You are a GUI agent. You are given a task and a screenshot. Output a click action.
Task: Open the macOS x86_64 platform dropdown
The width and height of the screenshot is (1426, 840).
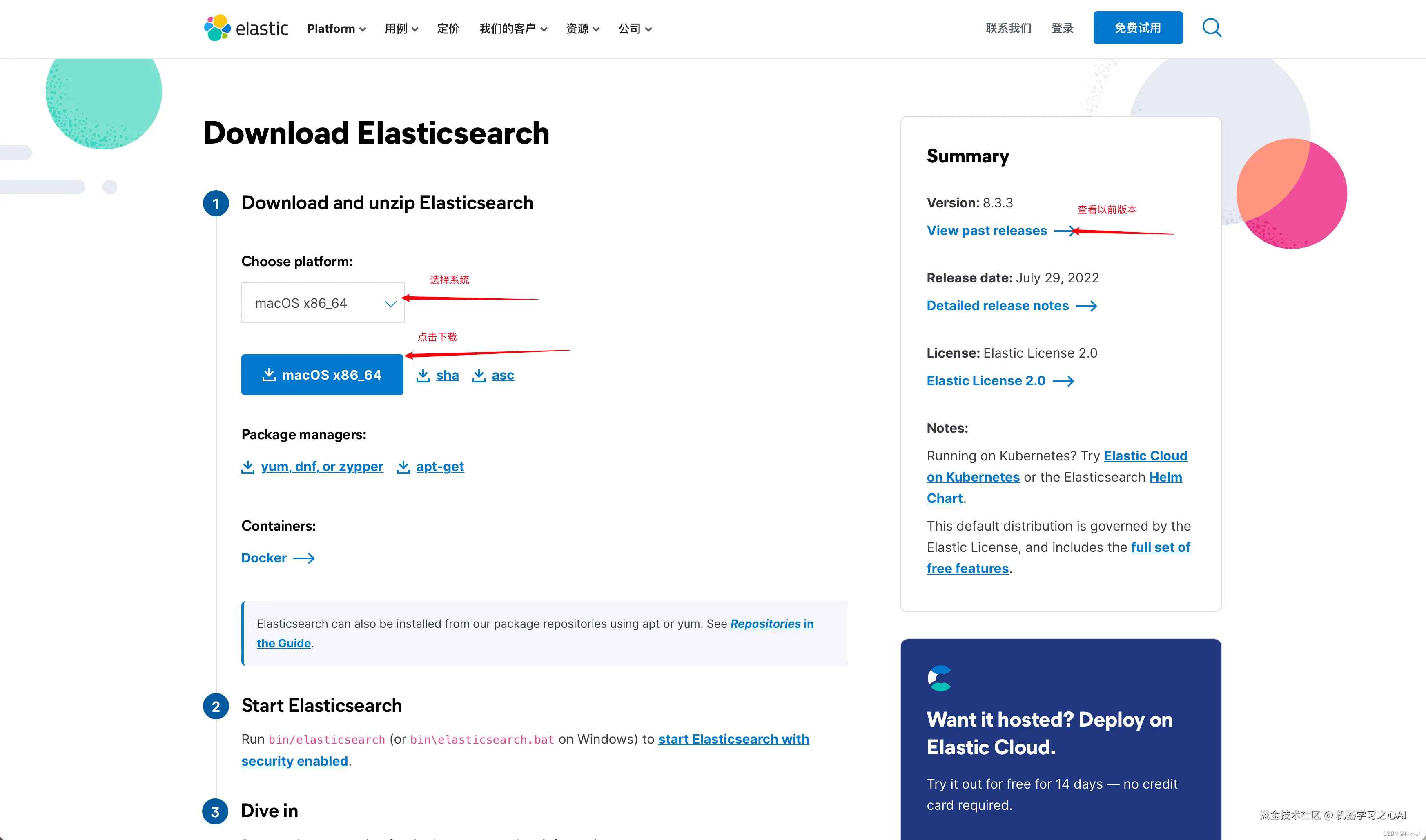click(323, 303)
